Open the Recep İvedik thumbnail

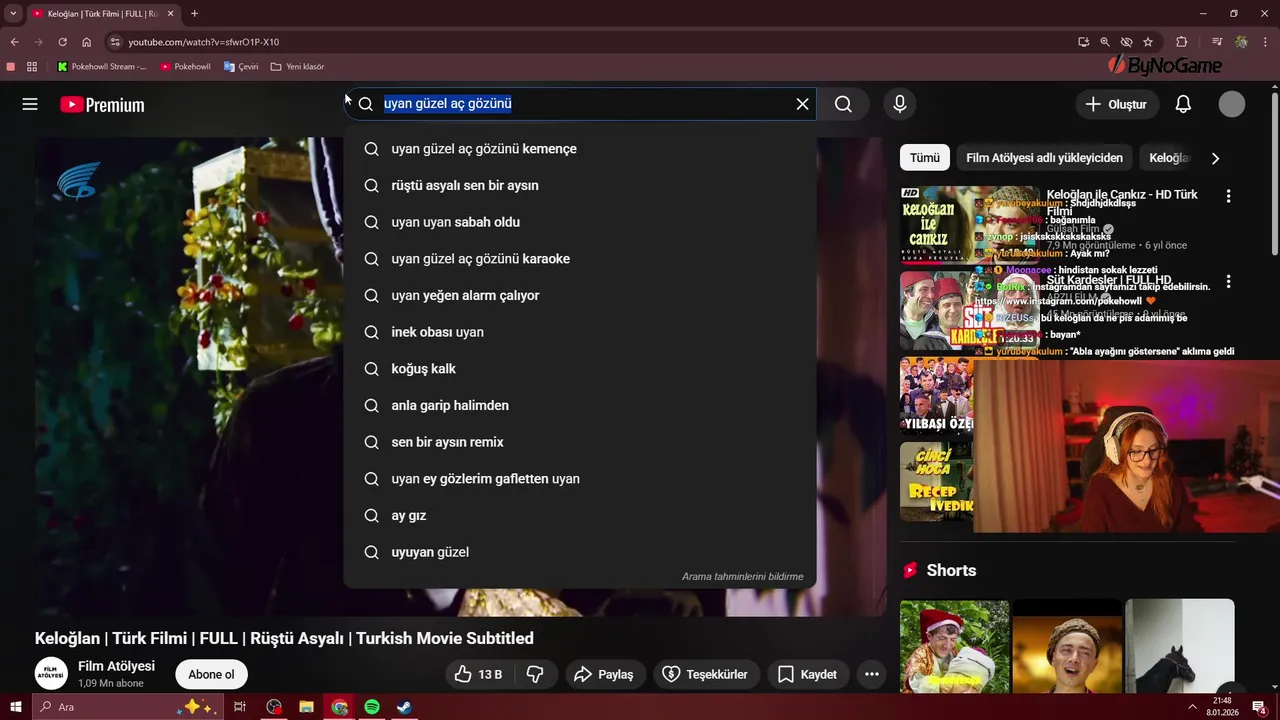(937, 482)
